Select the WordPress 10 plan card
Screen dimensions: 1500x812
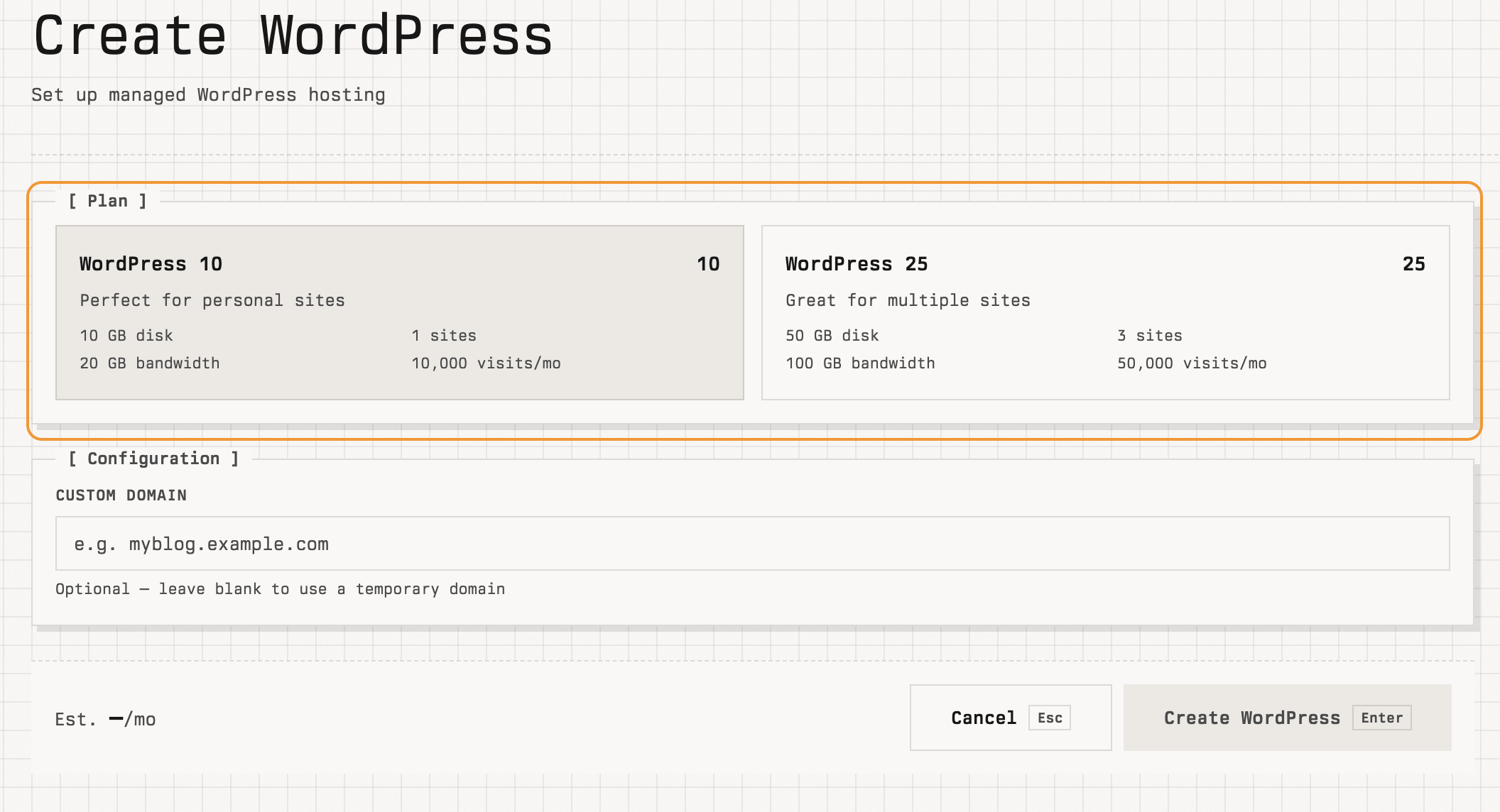click(x=400, y=312)
